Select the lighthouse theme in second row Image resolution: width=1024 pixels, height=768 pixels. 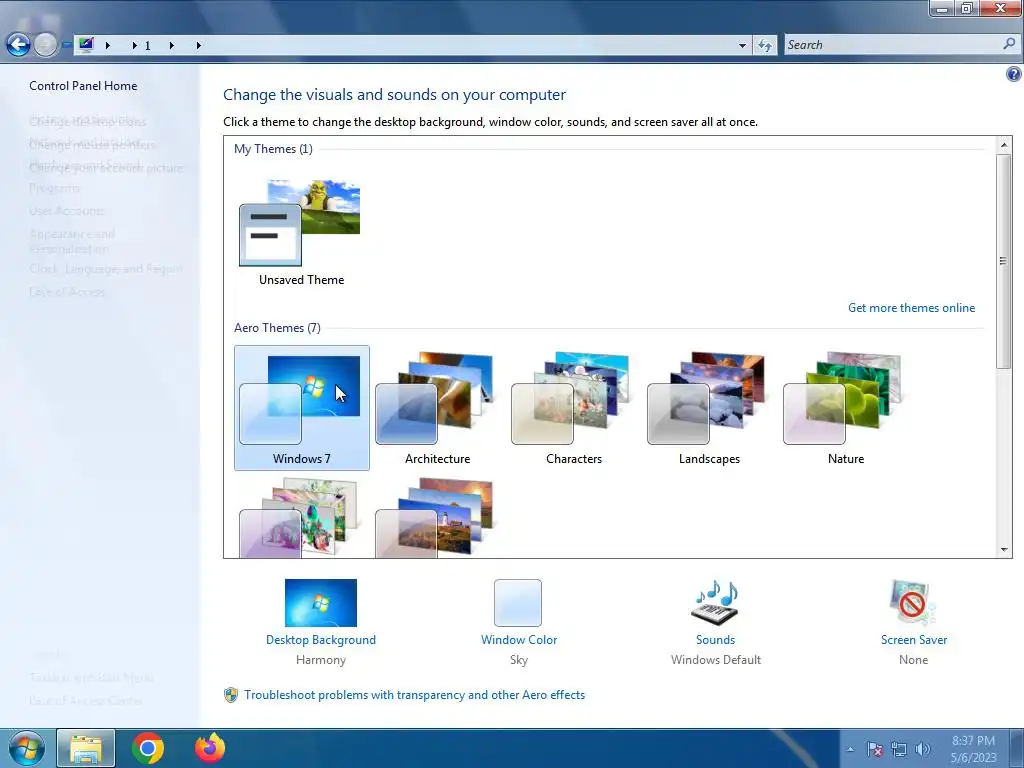tap(436, 518)
